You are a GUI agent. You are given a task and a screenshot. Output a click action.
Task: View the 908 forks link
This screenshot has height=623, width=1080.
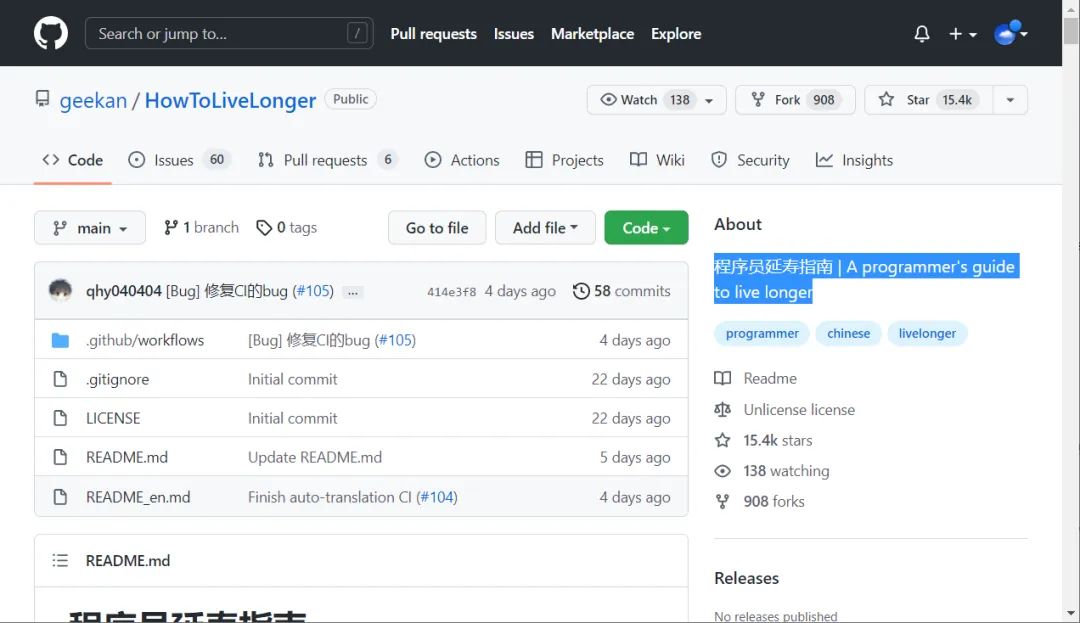pos(760,501)
